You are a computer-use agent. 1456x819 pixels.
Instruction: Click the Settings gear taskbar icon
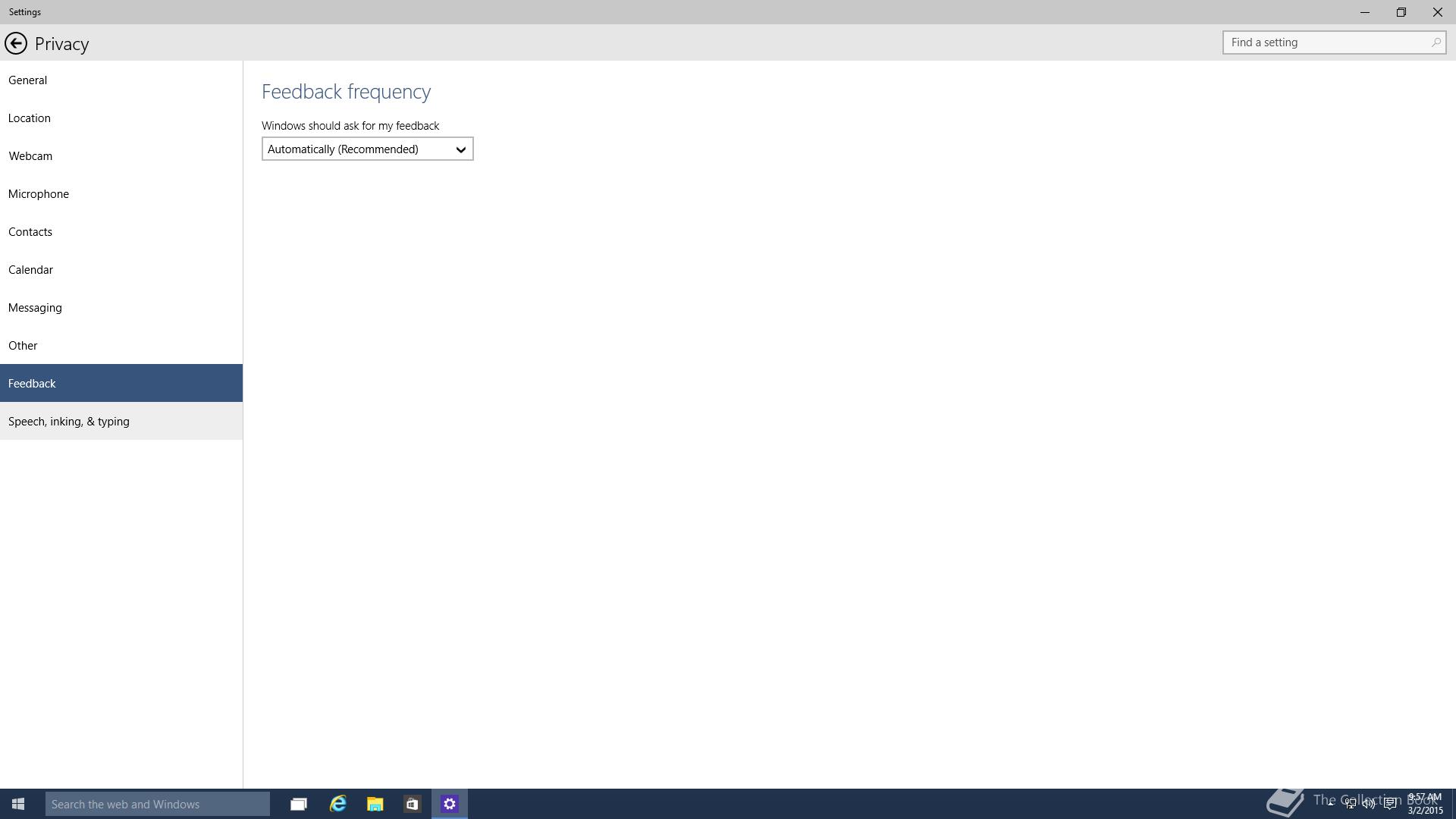(449, 804)
